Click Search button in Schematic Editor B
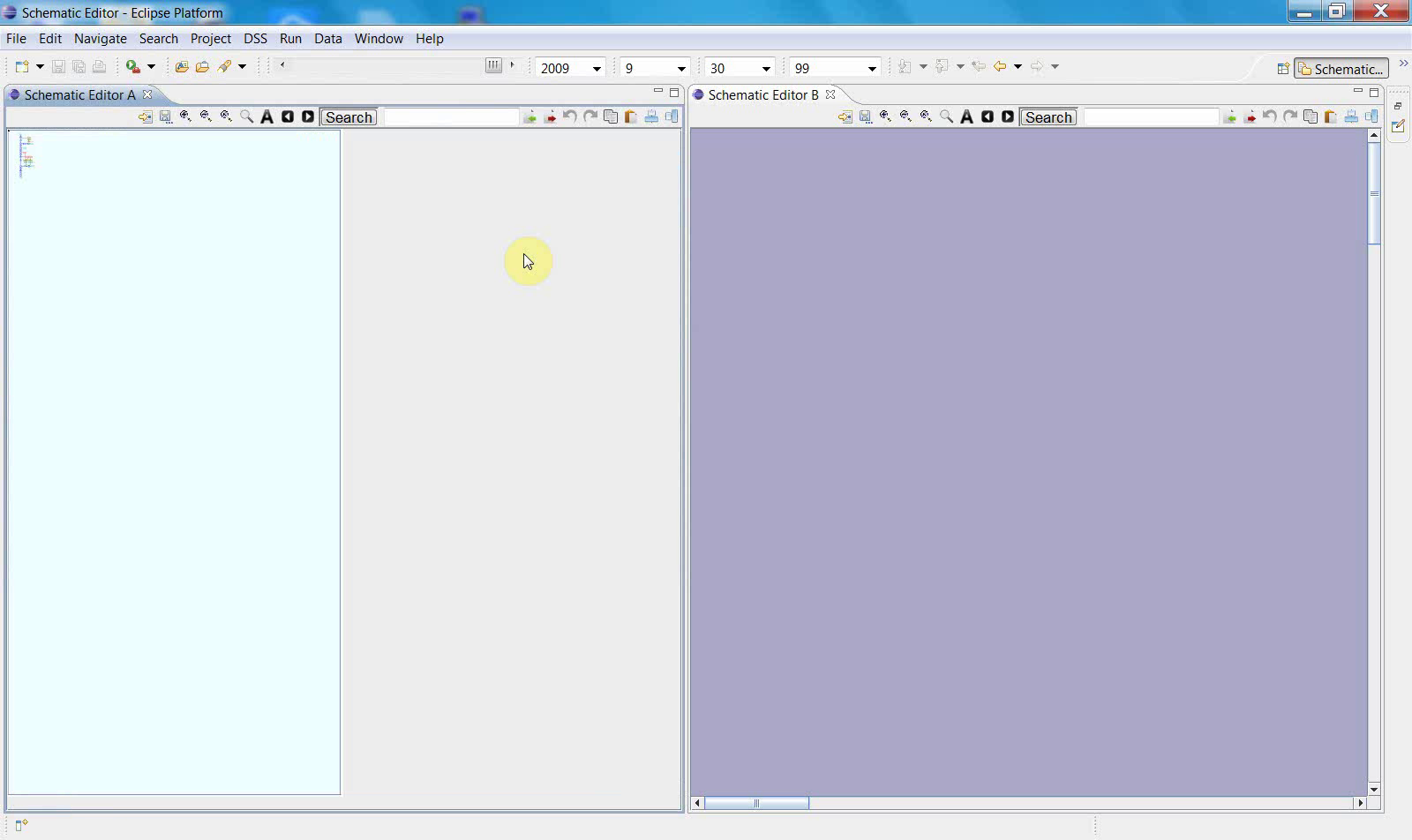 1048,117
